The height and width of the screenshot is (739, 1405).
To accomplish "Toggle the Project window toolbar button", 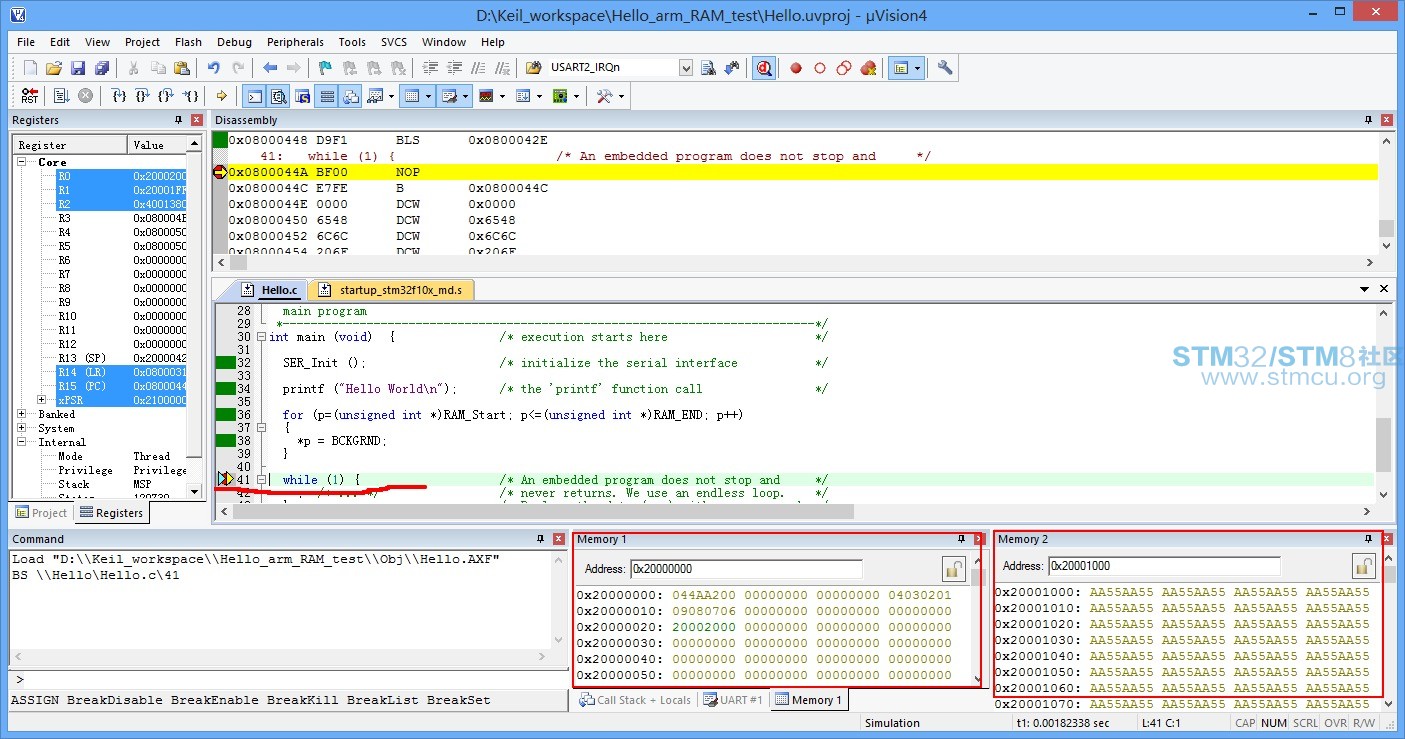I will coord(901,68).
